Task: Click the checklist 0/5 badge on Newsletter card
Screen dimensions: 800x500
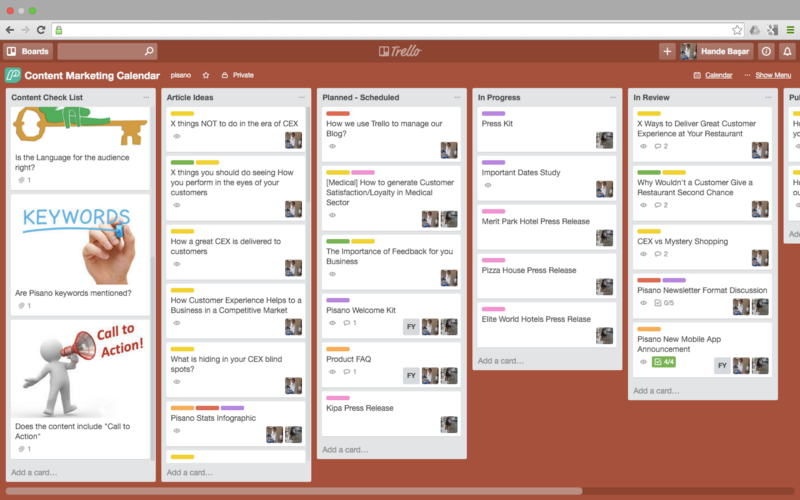Action: [x=664, y=303]
